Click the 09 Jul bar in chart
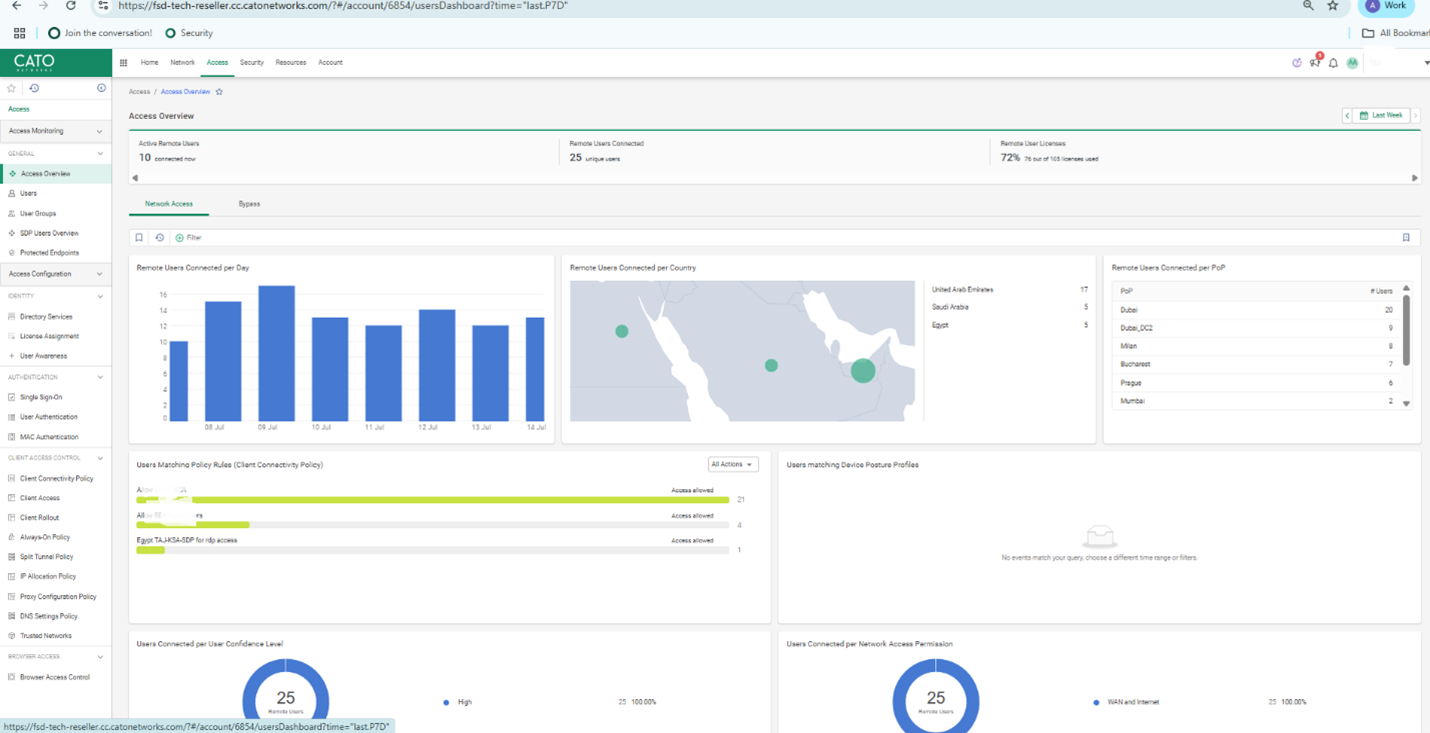 coord(277,353)
